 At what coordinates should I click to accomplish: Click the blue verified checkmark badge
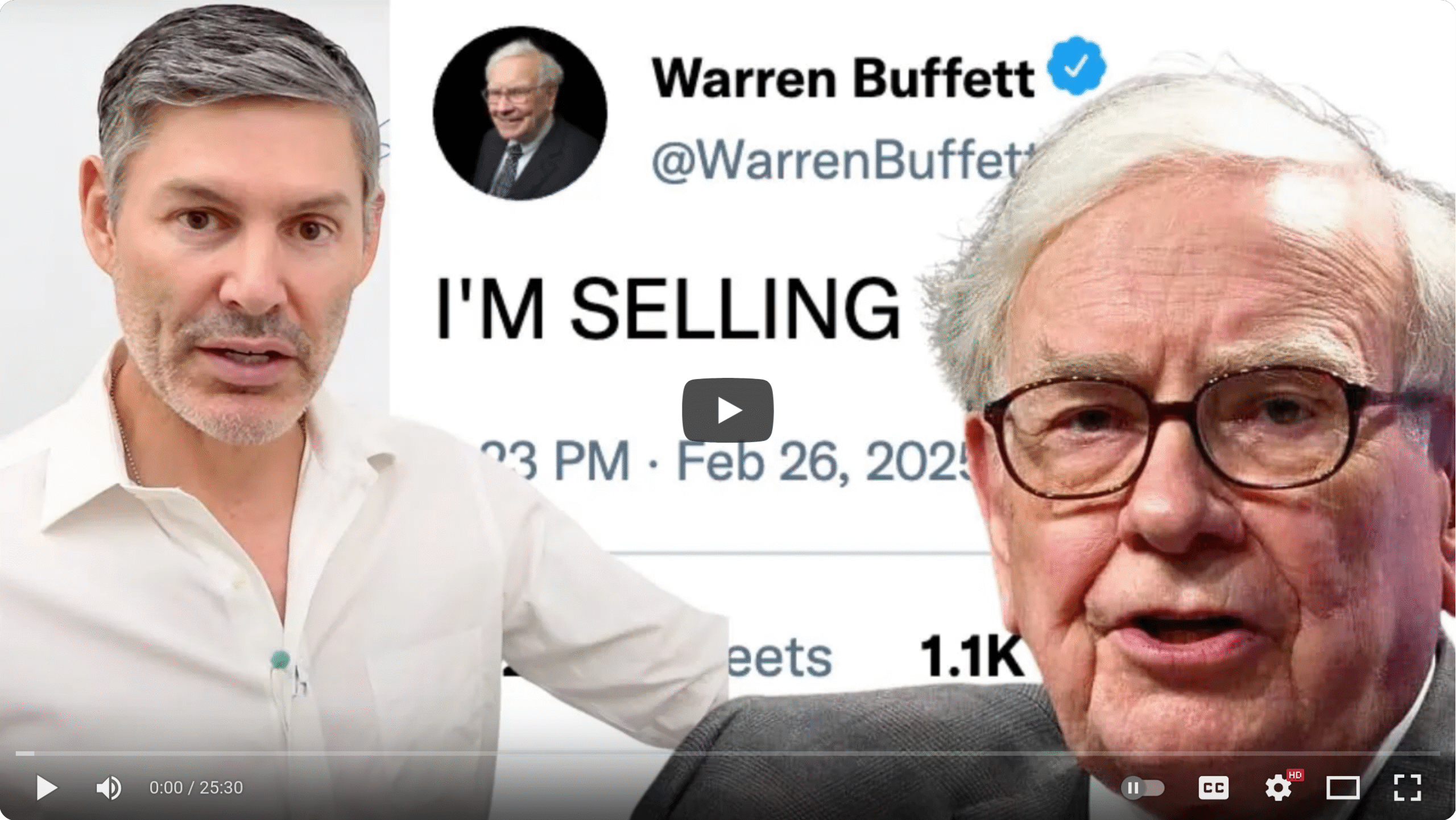tap(1077, 66)
